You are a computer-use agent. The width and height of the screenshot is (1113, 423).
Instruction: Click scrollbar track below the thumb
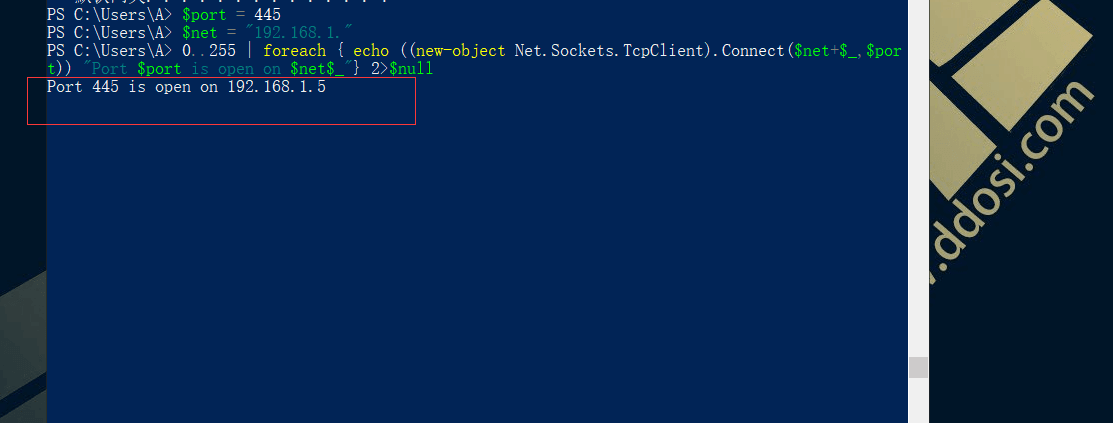coord(919,400)
